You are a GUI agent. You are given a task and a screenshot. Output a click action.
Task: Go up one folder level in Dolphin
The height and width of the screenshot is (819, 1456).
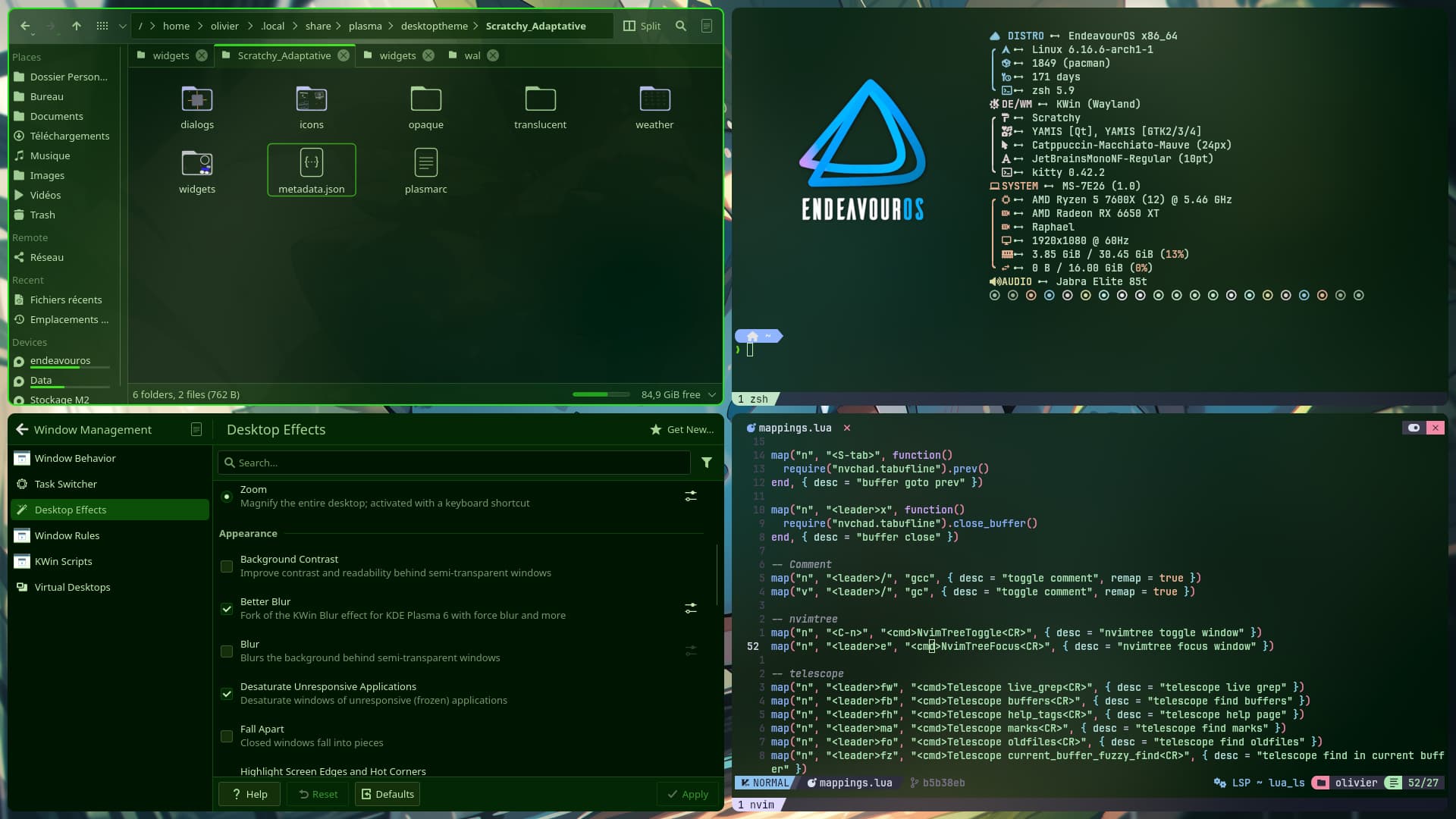click(77, 26)
